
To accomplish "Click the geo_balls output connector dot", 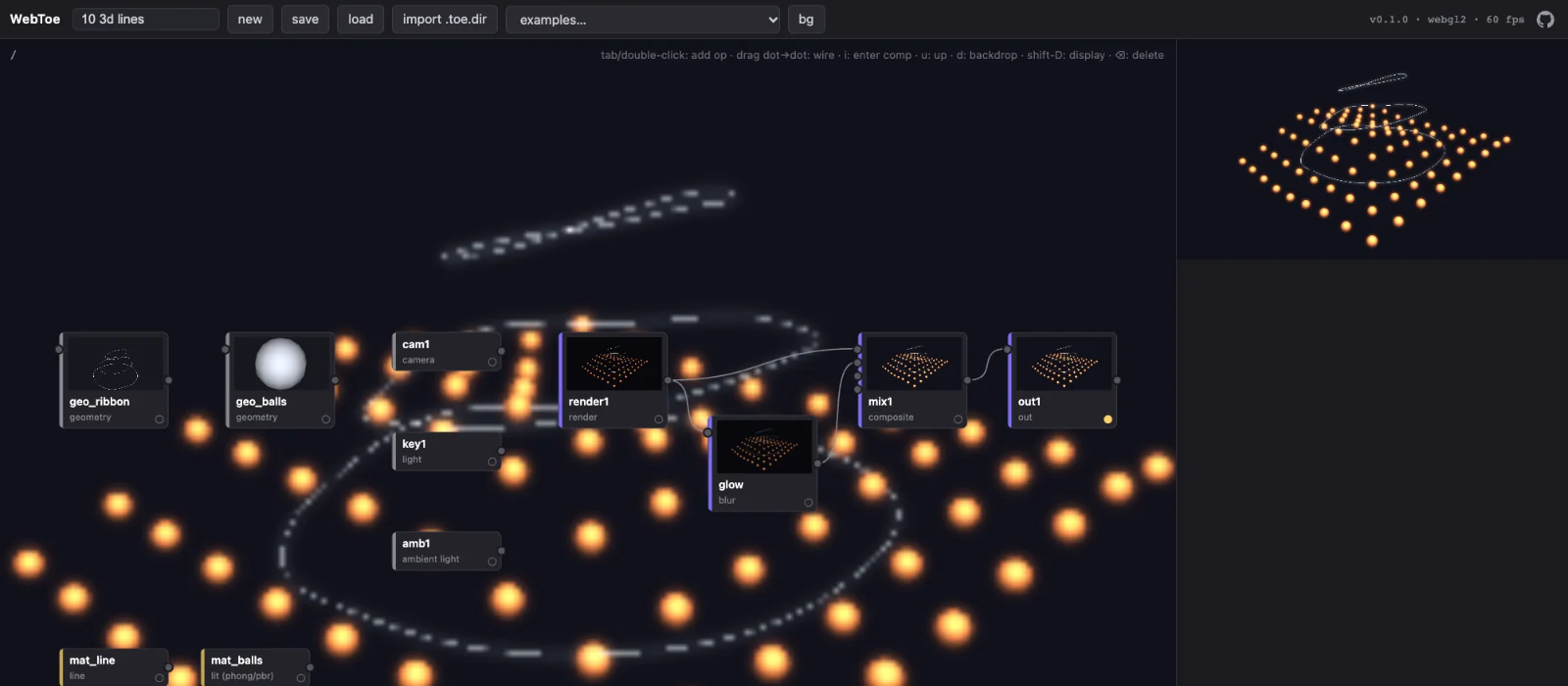I will pyautogui.click(x=335, y=380).
